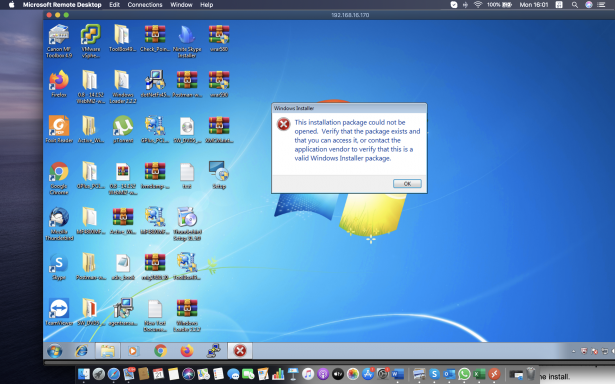This screenshot has height=384, width=615.
Task: Select the Canon MF Toolbox desktop icon
Action: (59, 41)
